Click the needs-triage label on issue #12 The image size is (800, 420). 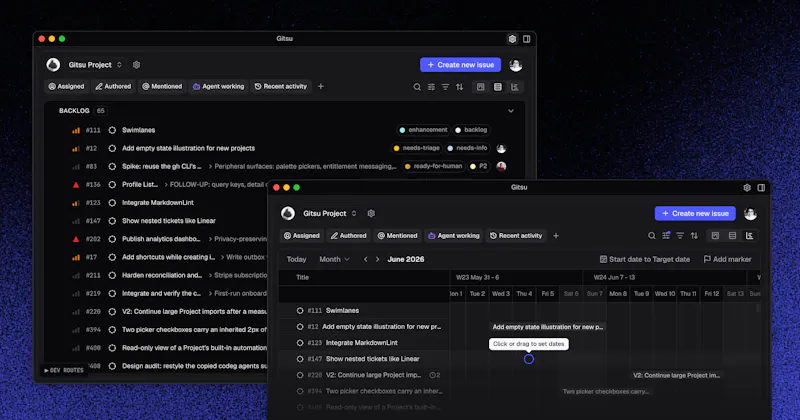point(416,148)
